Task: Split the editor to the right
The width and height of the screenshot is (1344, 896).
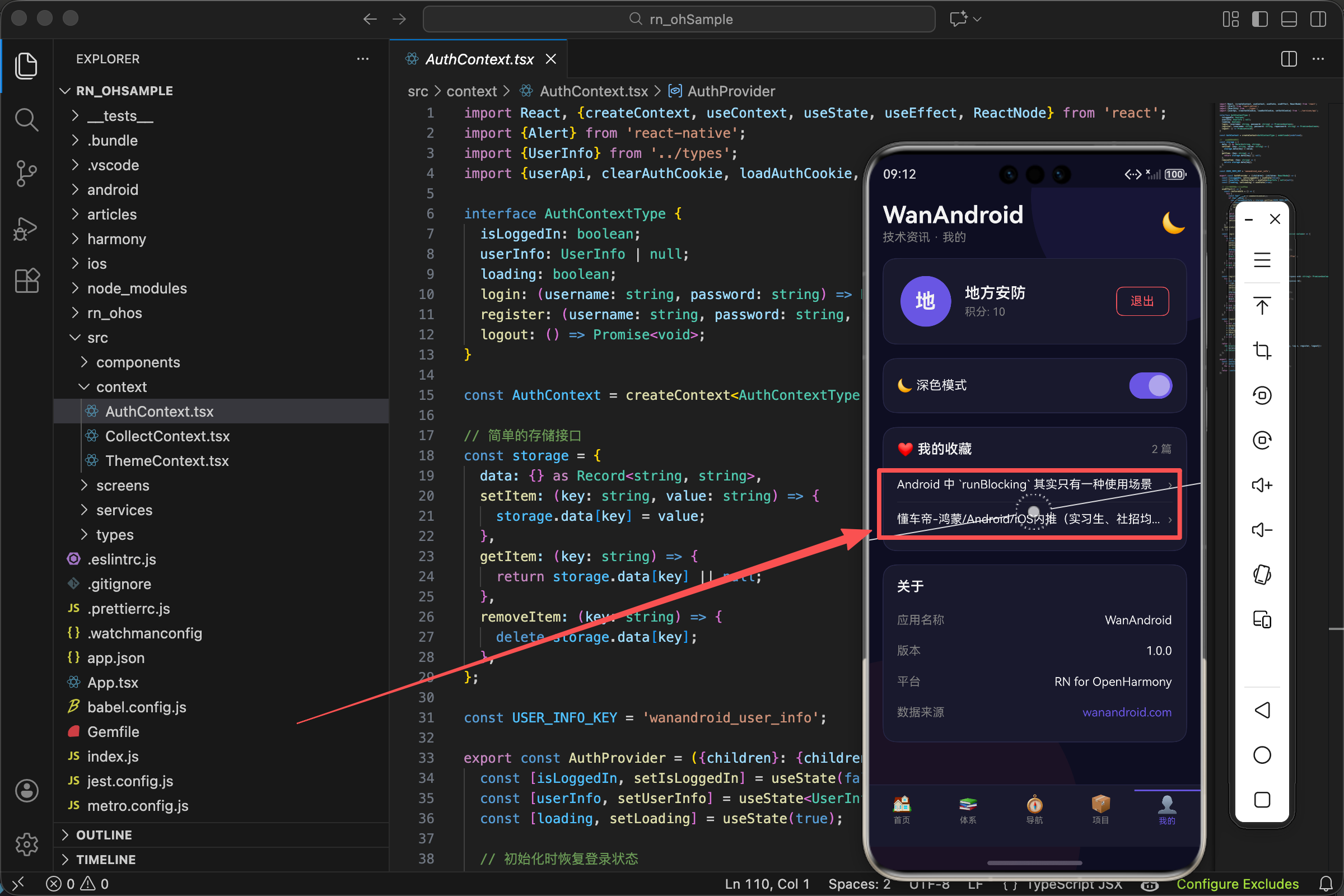Action: [x=1289, y=59]
